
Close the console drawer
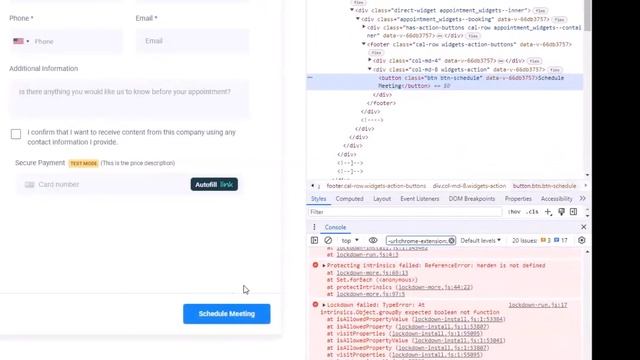(x=584, y=227)
